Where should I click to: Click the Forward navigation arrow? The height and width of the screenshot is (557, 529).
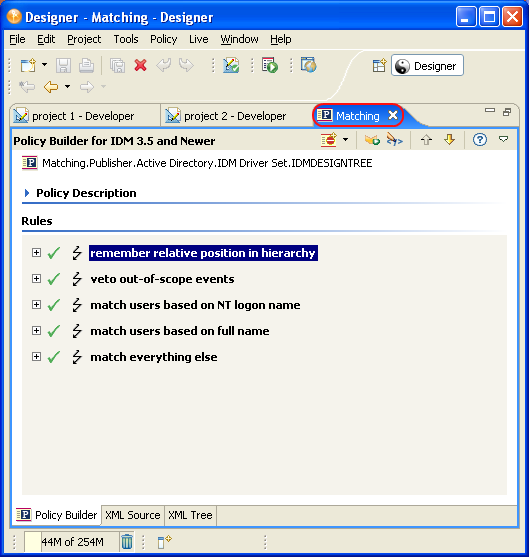(87, 87)
